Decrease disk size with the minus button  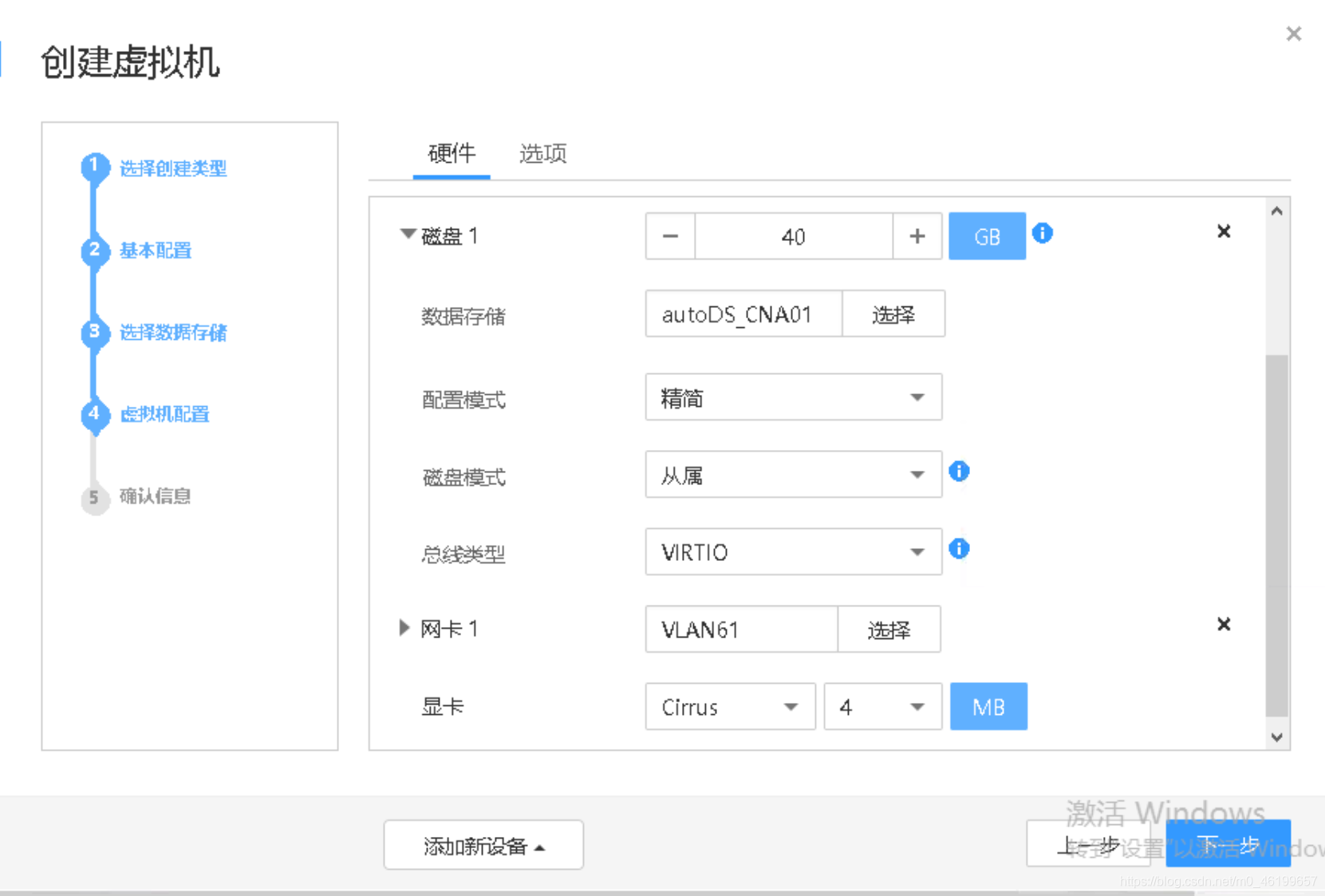coord(670,236)
